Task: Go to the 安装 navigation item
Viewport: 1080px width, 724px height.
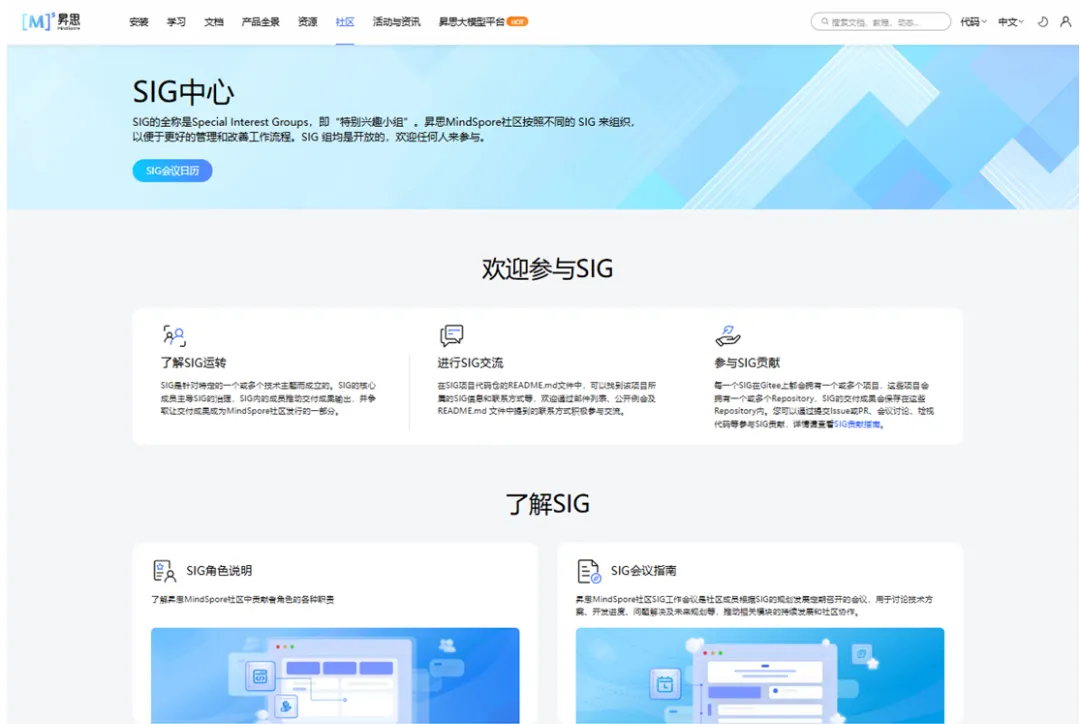Action: 139,22
